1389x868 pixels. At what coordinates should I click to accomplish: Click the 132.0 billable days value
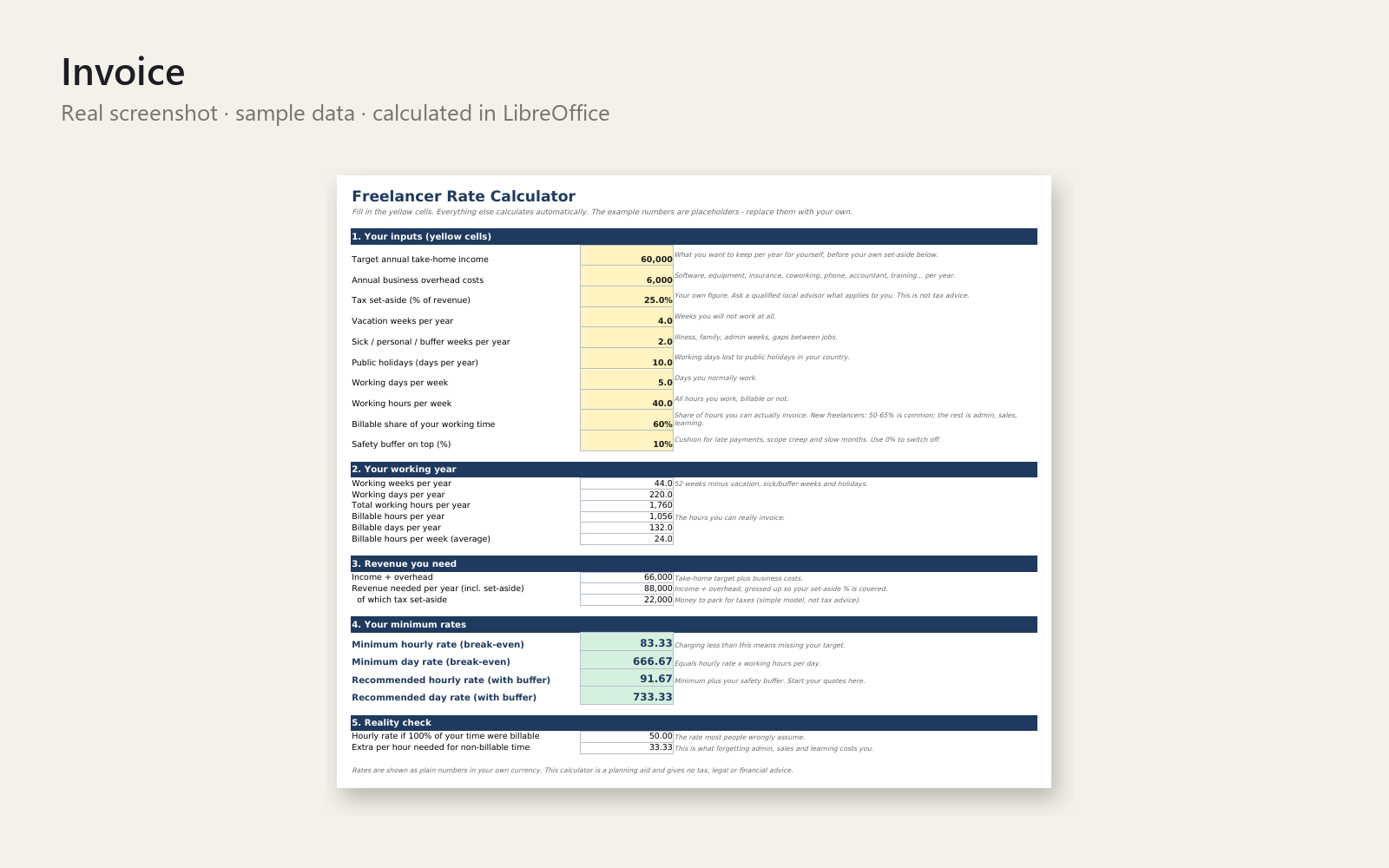[627, 528]
